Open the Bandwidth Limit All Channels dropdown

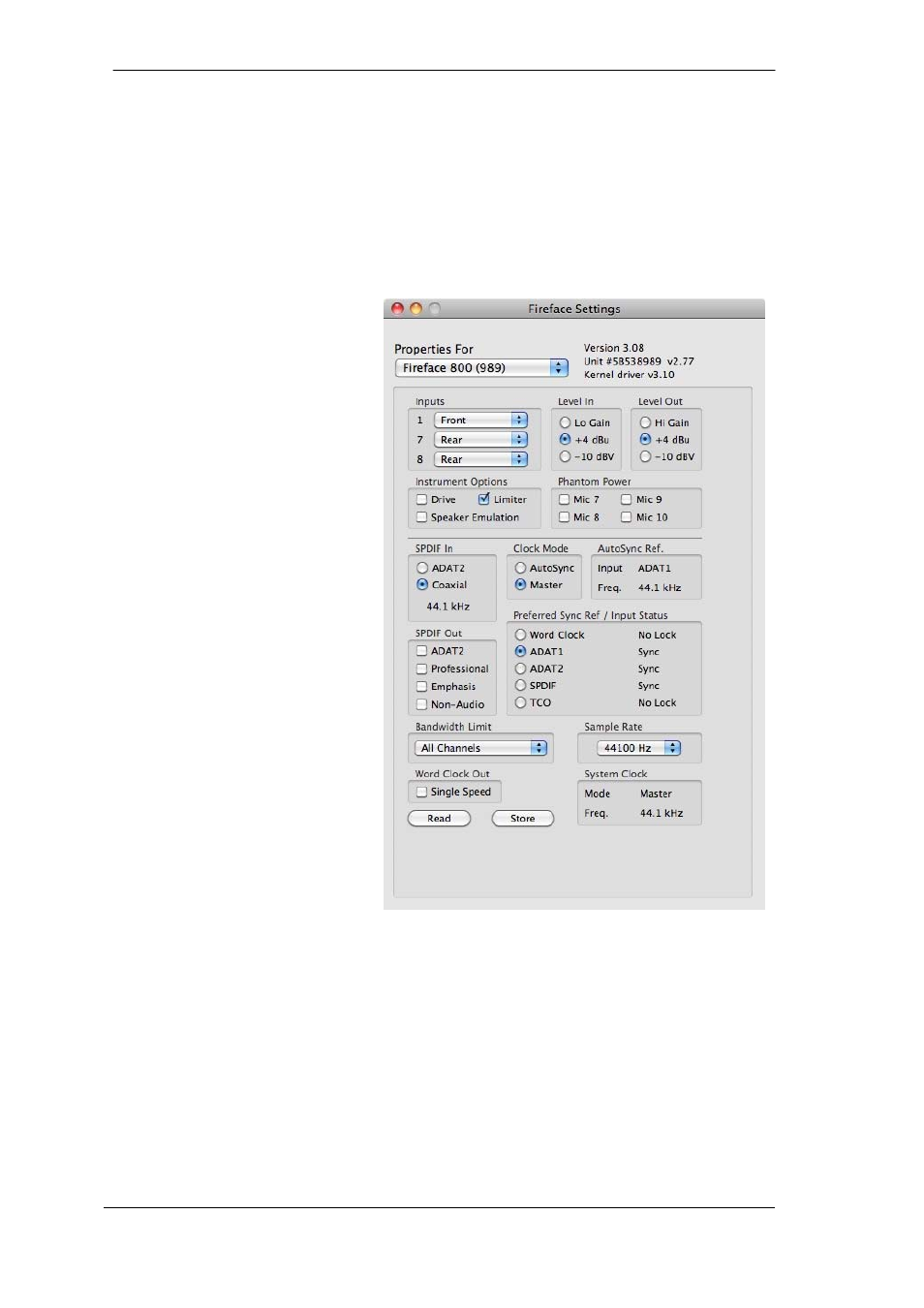pos(481,748)
